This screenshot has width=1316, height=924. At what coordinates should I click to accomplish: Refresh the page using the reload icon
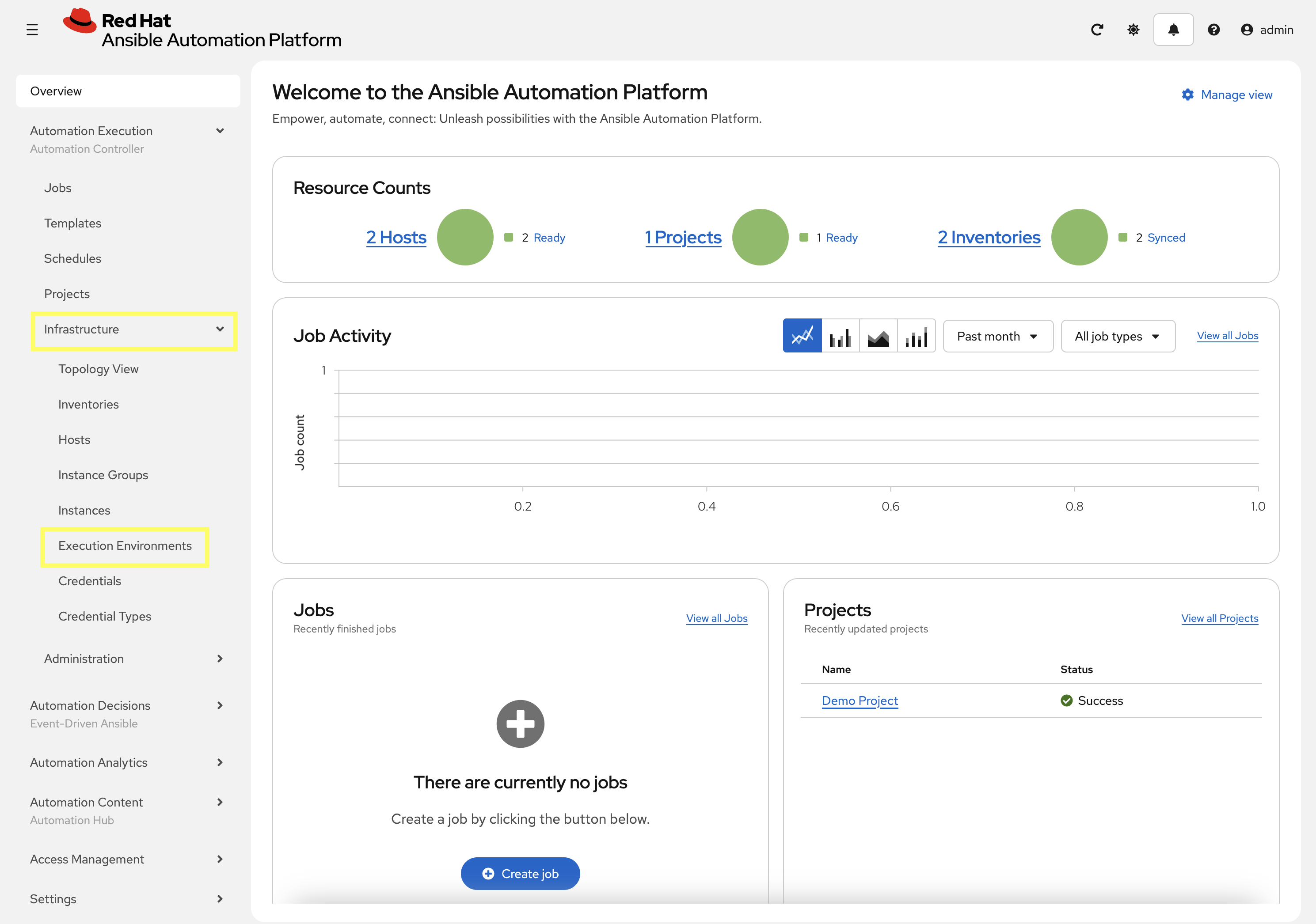point(1097,29)
